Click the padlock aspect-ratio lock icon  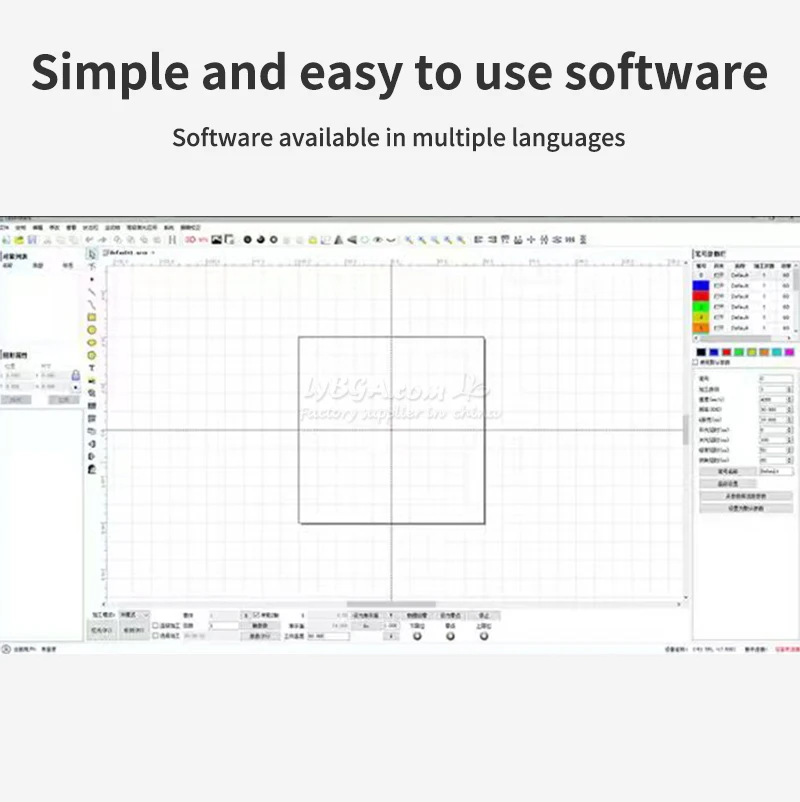click(76, 375)
